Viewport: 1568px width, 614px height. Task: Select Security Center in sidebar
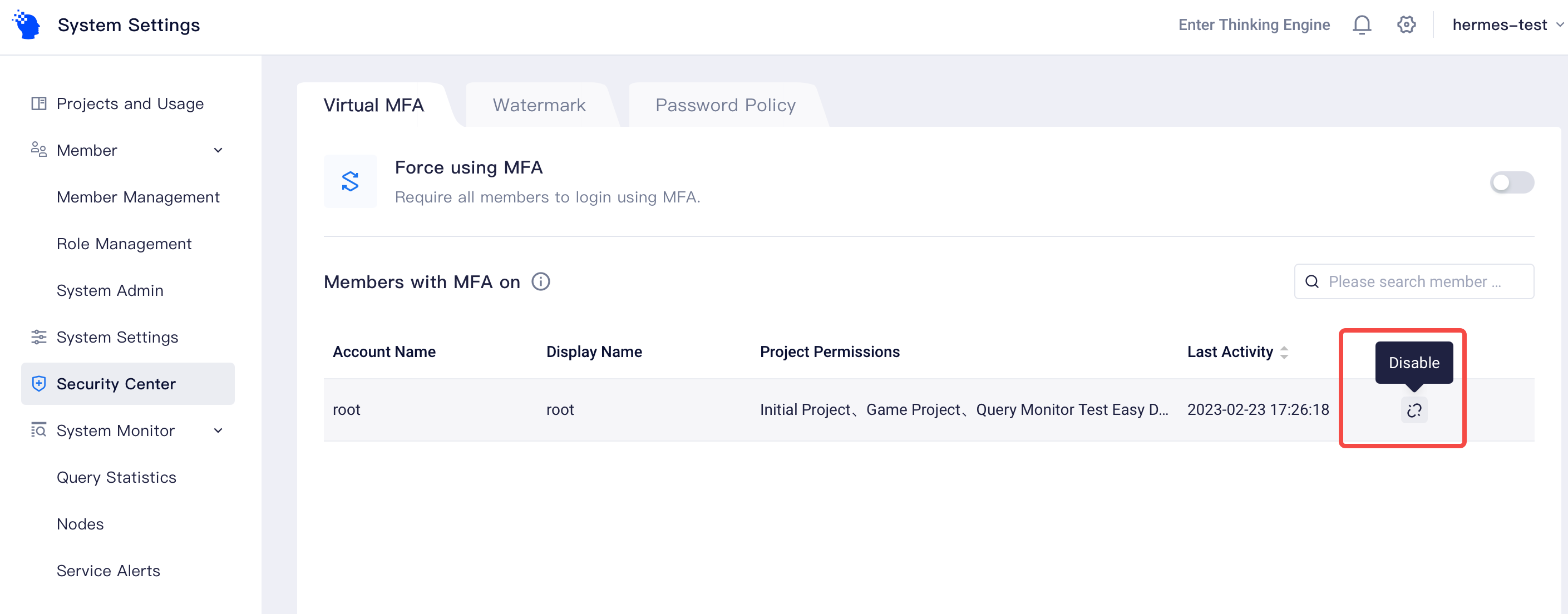[128, 384]
